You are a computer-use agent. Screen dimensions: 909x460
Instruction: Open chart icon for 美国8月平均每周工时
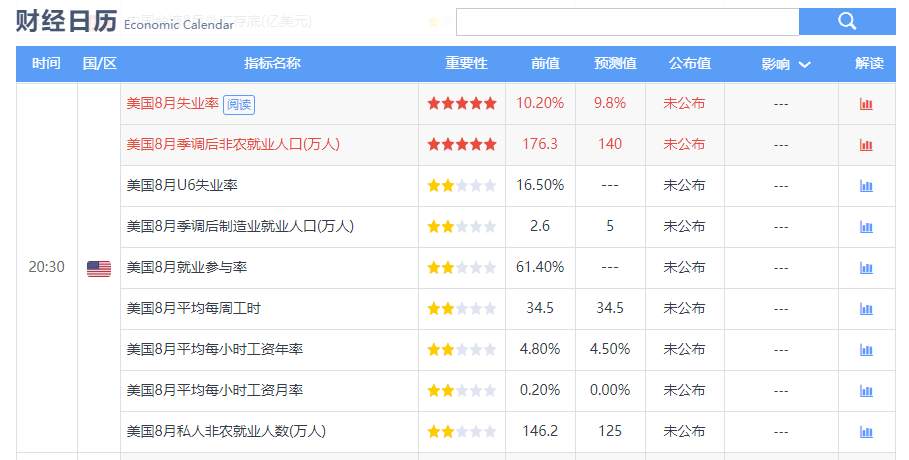click(866, 309)
